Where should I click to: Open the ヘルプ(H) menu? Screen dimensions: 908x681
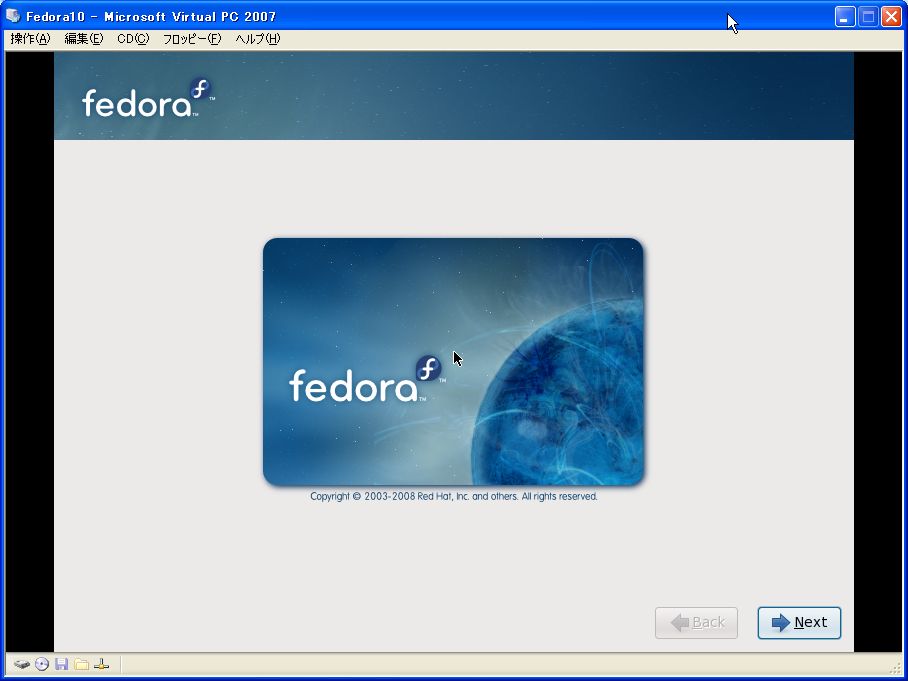click(x=258, y=39)
